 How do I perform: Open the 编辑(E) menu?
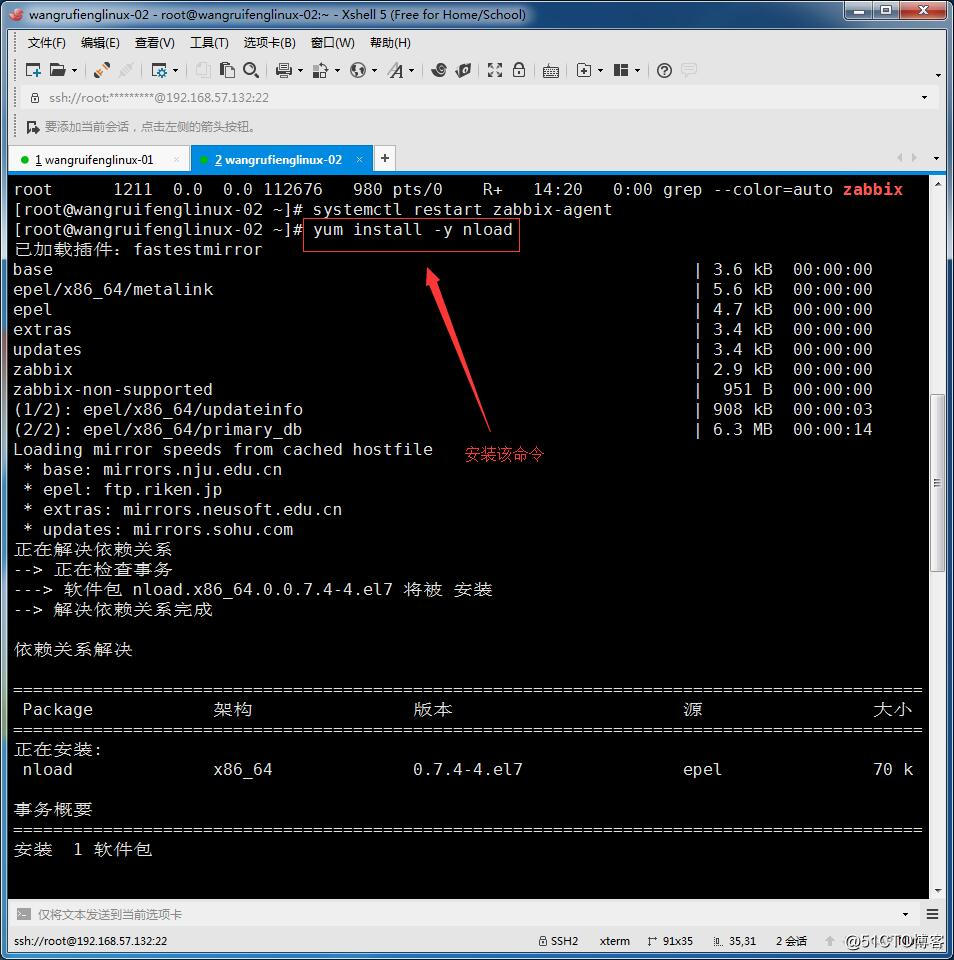click(100, 43)
